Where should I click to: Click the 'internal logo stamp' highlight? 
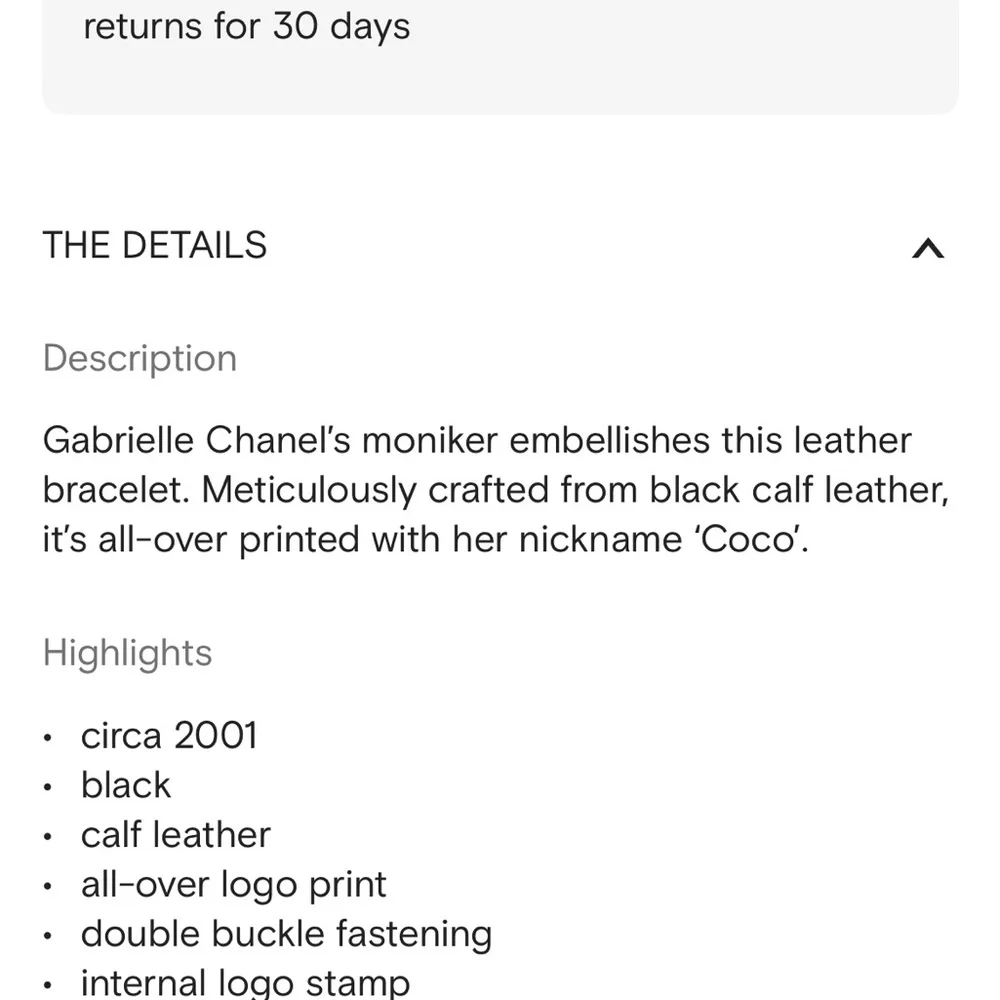click(x=245, y=983)
